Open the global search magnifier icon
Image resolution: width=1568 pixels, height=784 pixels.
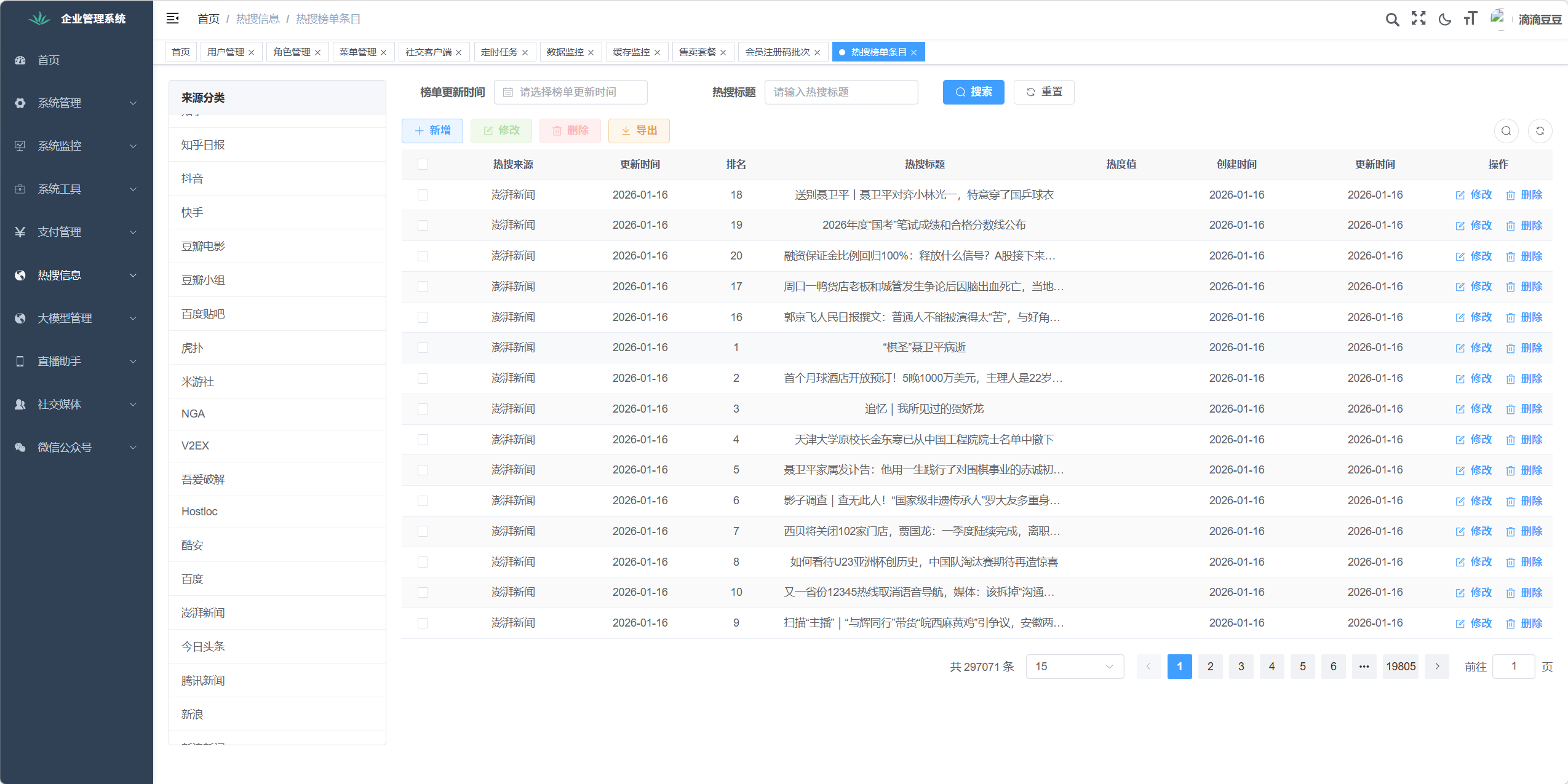(x=1393, y=18)
